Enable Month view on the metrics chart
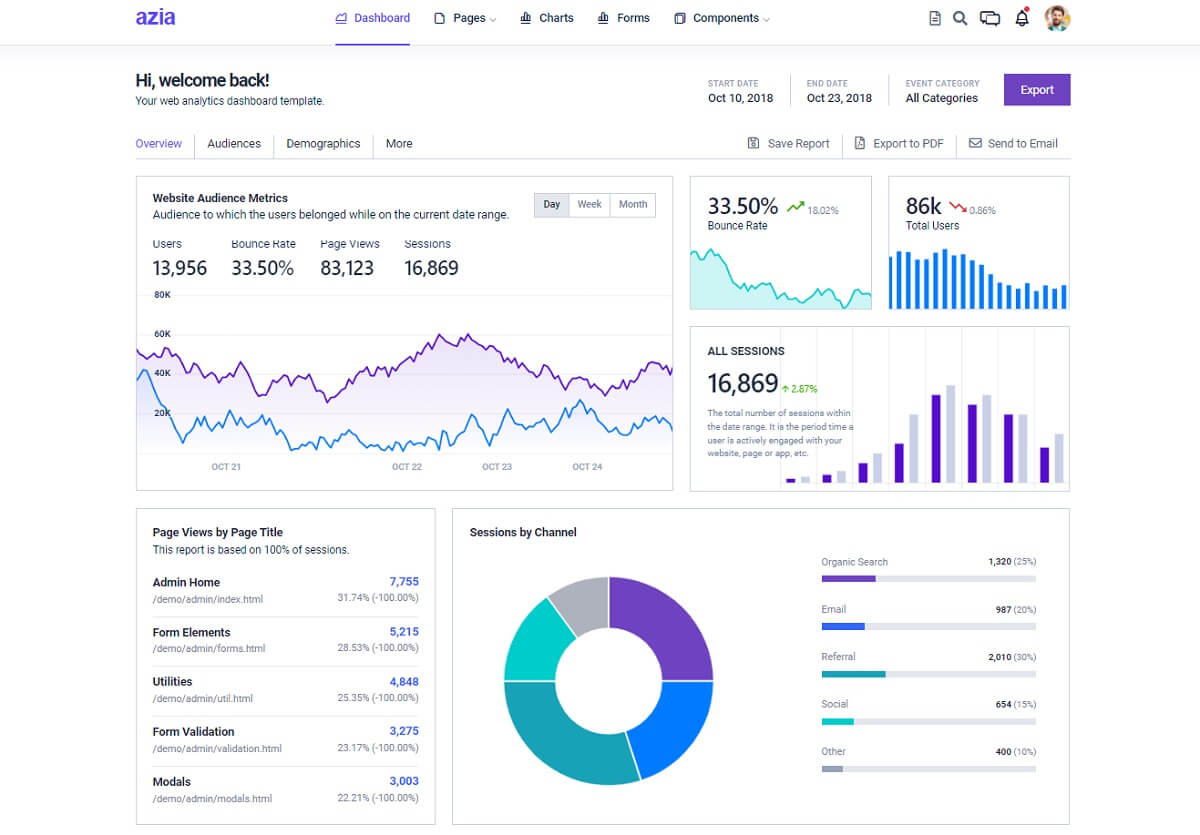Screen dimensions: 1200x835 [632, 204]
